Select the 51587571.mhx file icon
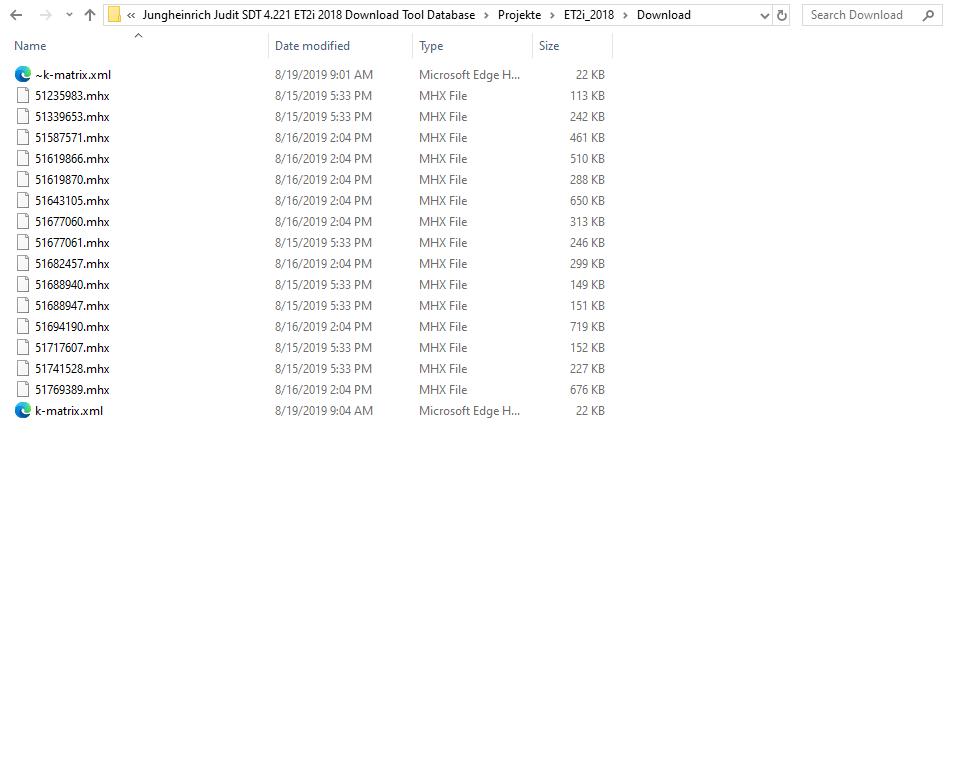The height and width of the screenshot is (766, 956). tap(23, 138)
